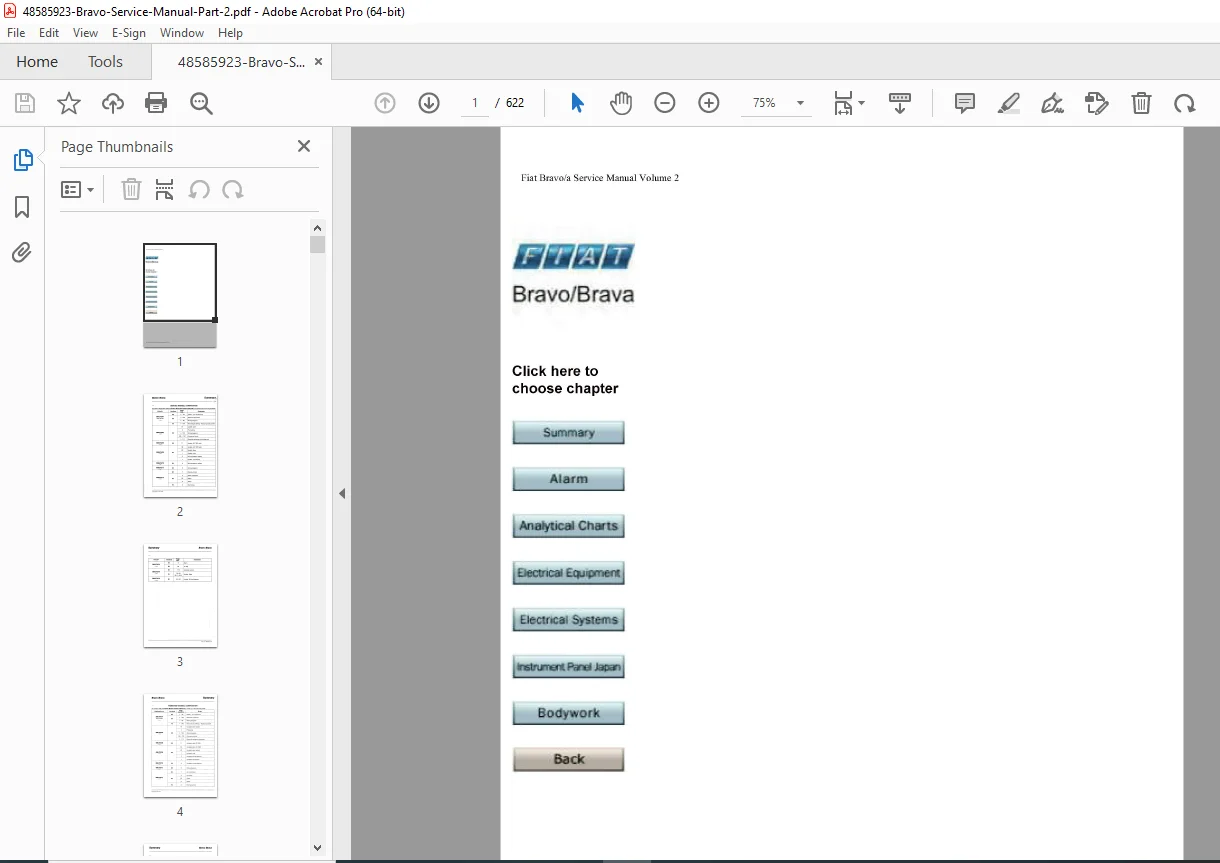Click the Alarm chapter button

[568, 479]
